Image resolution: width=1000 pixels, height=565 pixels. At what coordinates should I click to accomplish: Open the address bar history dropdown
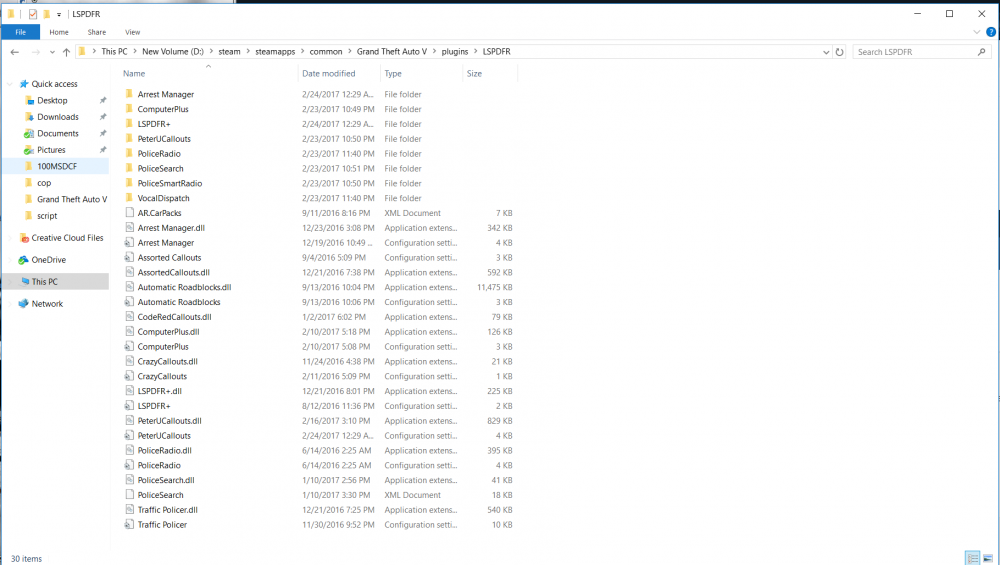click(826, 52)
